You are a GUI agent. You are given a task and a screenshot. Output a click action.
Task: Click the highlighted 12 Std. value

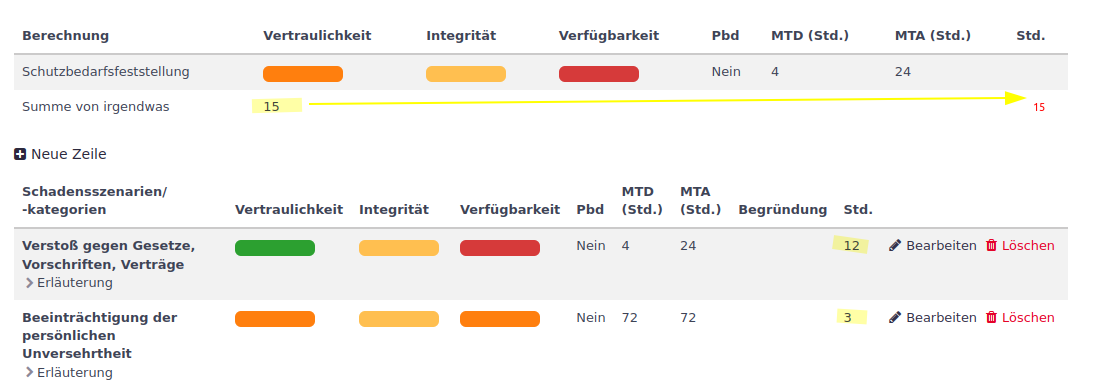click(851, 245)
